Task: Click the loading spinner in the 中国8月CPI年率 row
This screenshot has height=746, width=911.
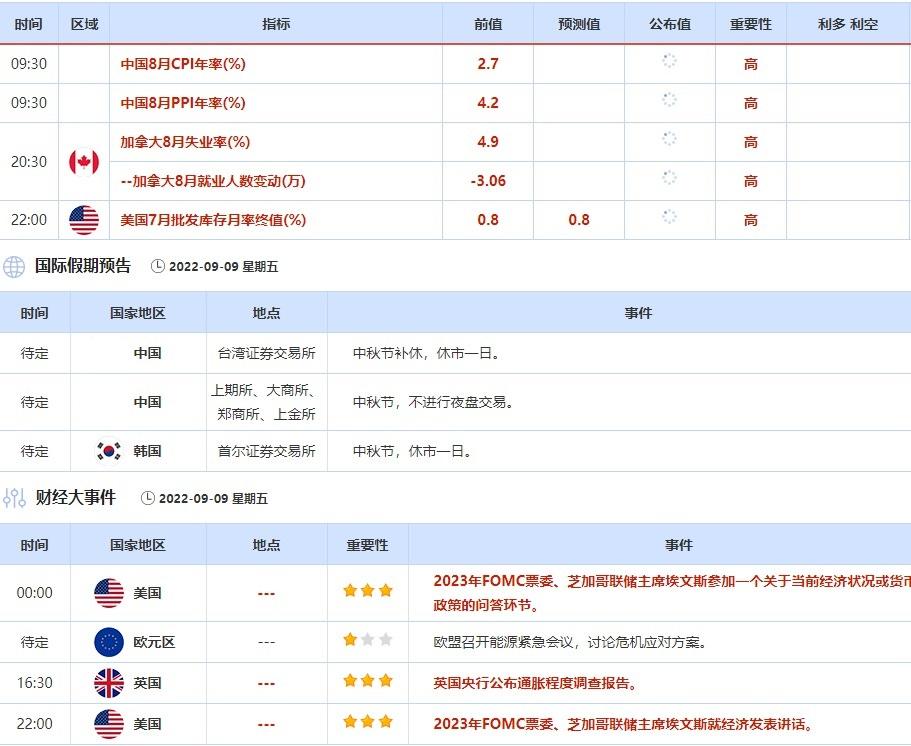Action: [x=669, y=62]
